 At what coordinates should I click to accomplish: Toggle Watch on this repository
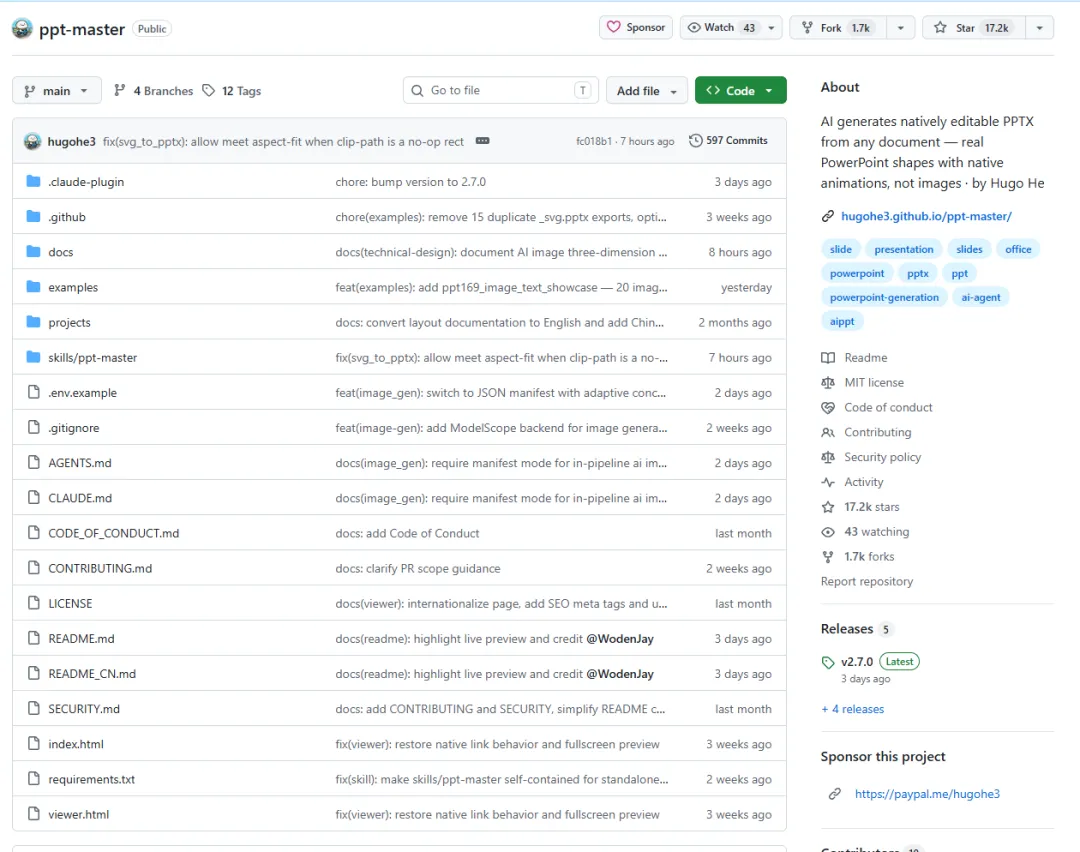pos(721,28)
